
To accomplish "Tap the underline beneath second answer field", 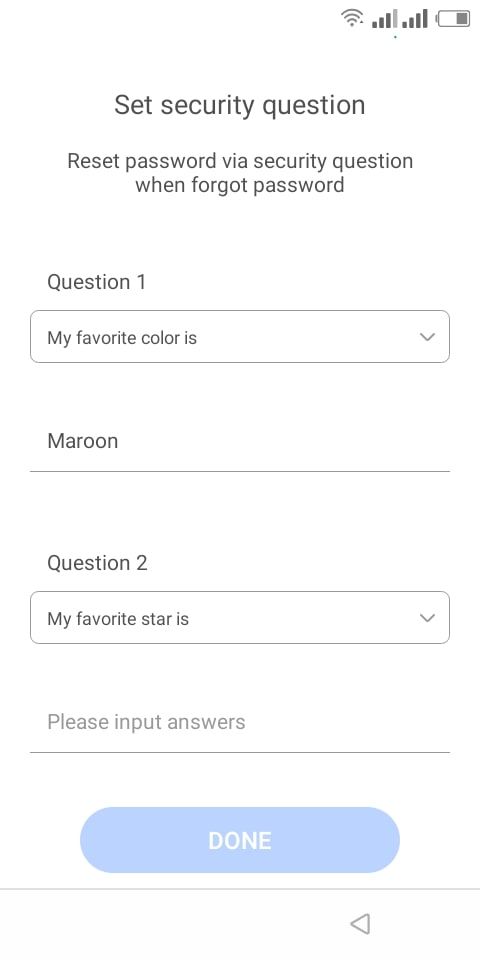I will pos(240,752).
